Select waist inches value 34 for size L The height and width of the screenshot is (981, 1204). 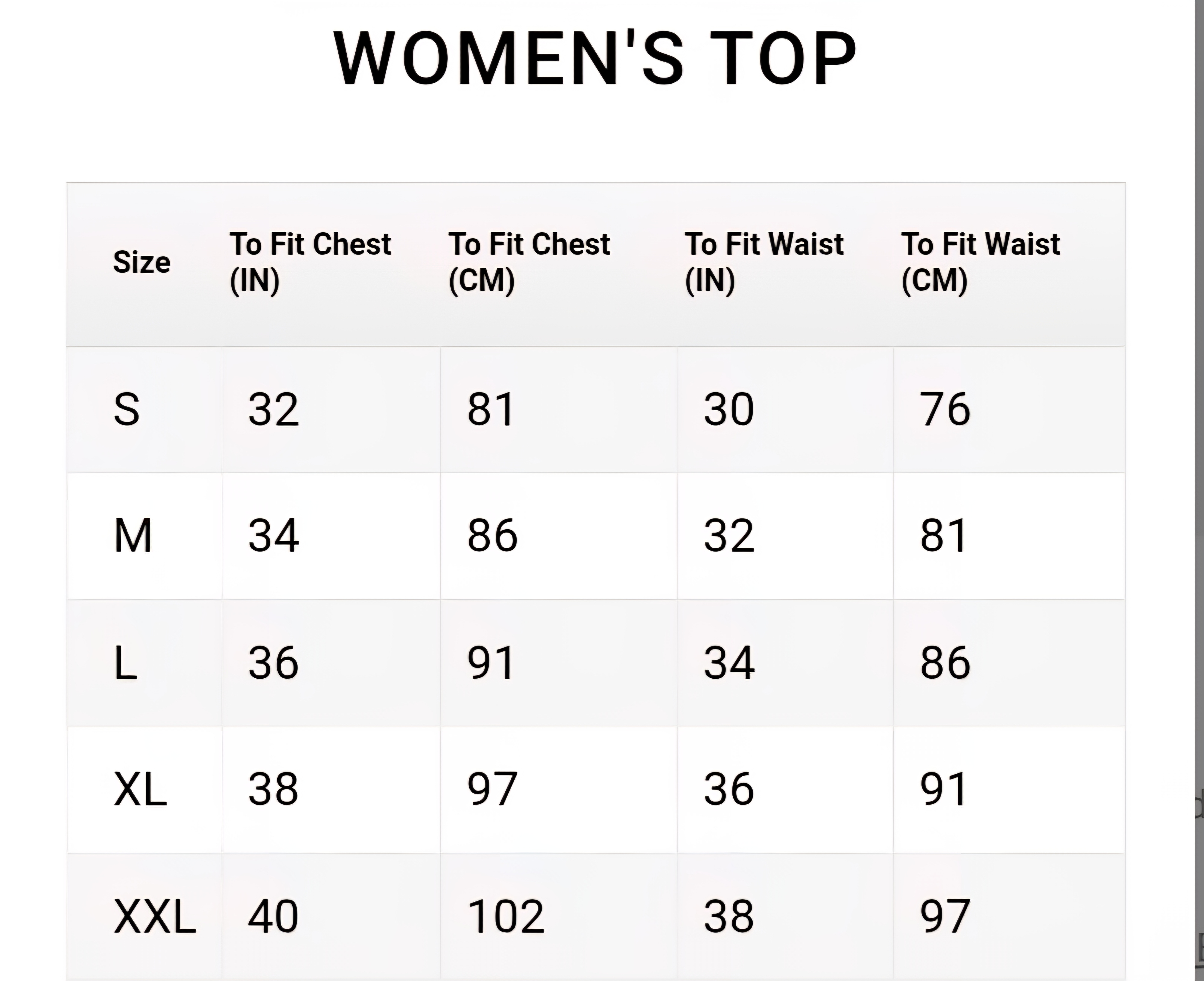[728, 662]
